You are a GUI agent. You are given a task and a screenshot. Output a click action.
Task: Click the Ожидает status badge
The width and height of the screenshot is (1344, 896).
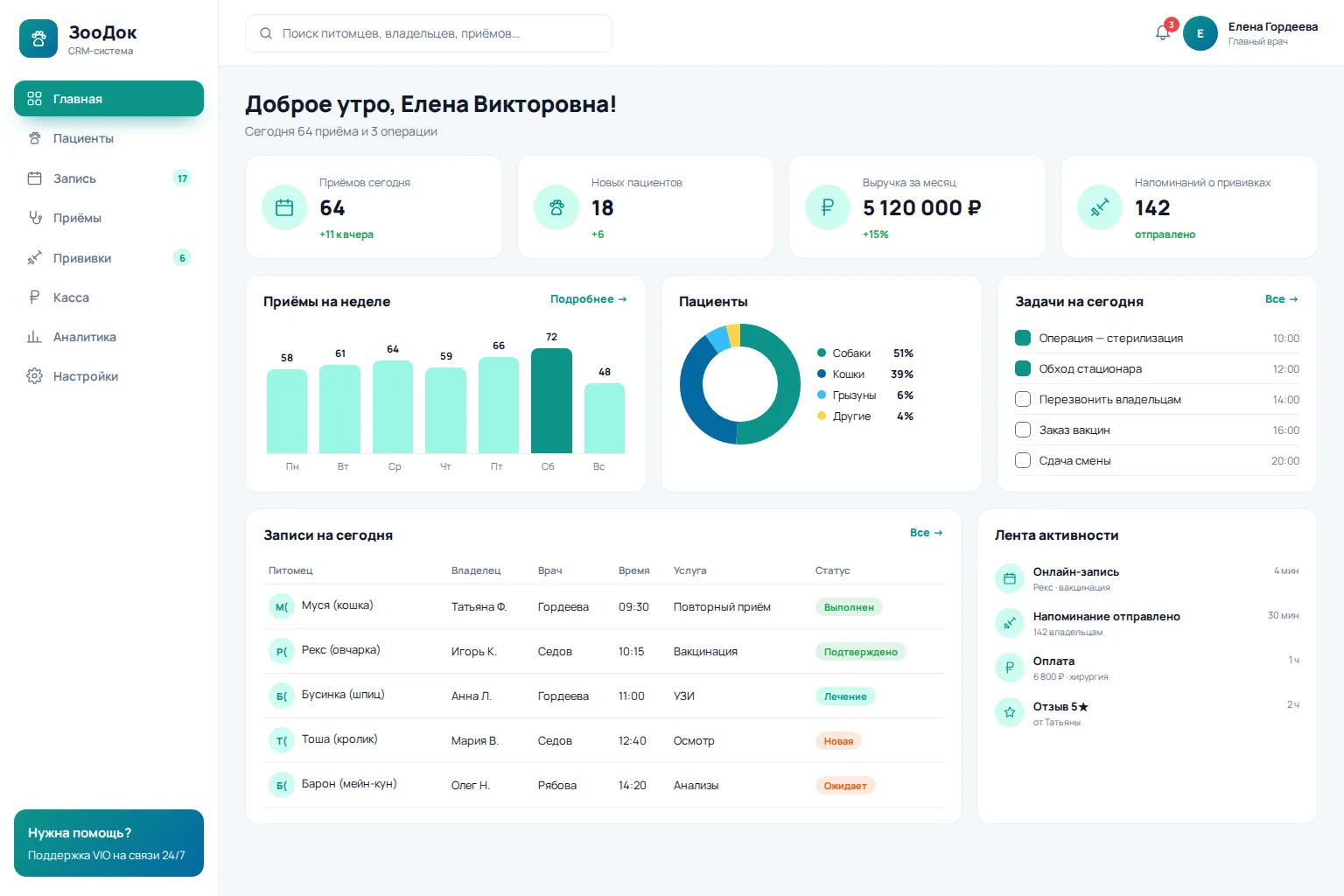pyautogui.click(x=845, y=786)
